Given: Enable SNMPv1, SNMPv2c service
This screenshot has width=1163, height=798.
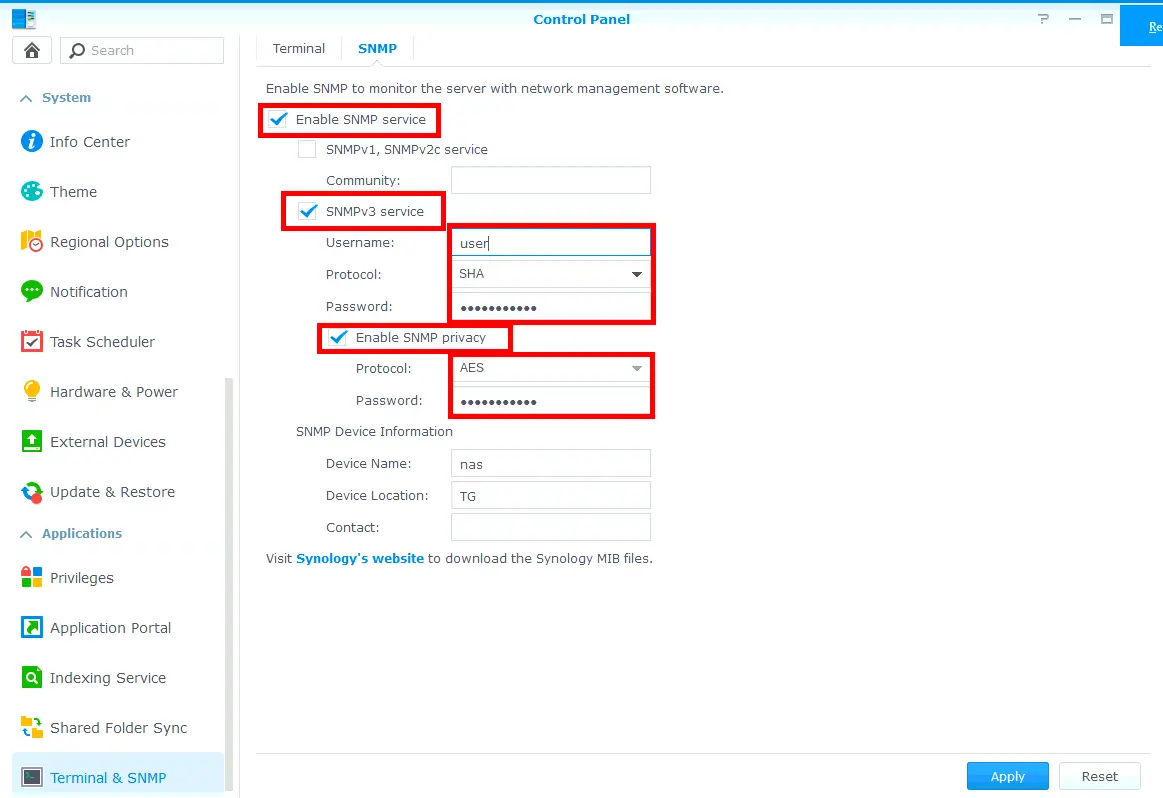Looking at the screenshot, I should [x=307, y=149].
